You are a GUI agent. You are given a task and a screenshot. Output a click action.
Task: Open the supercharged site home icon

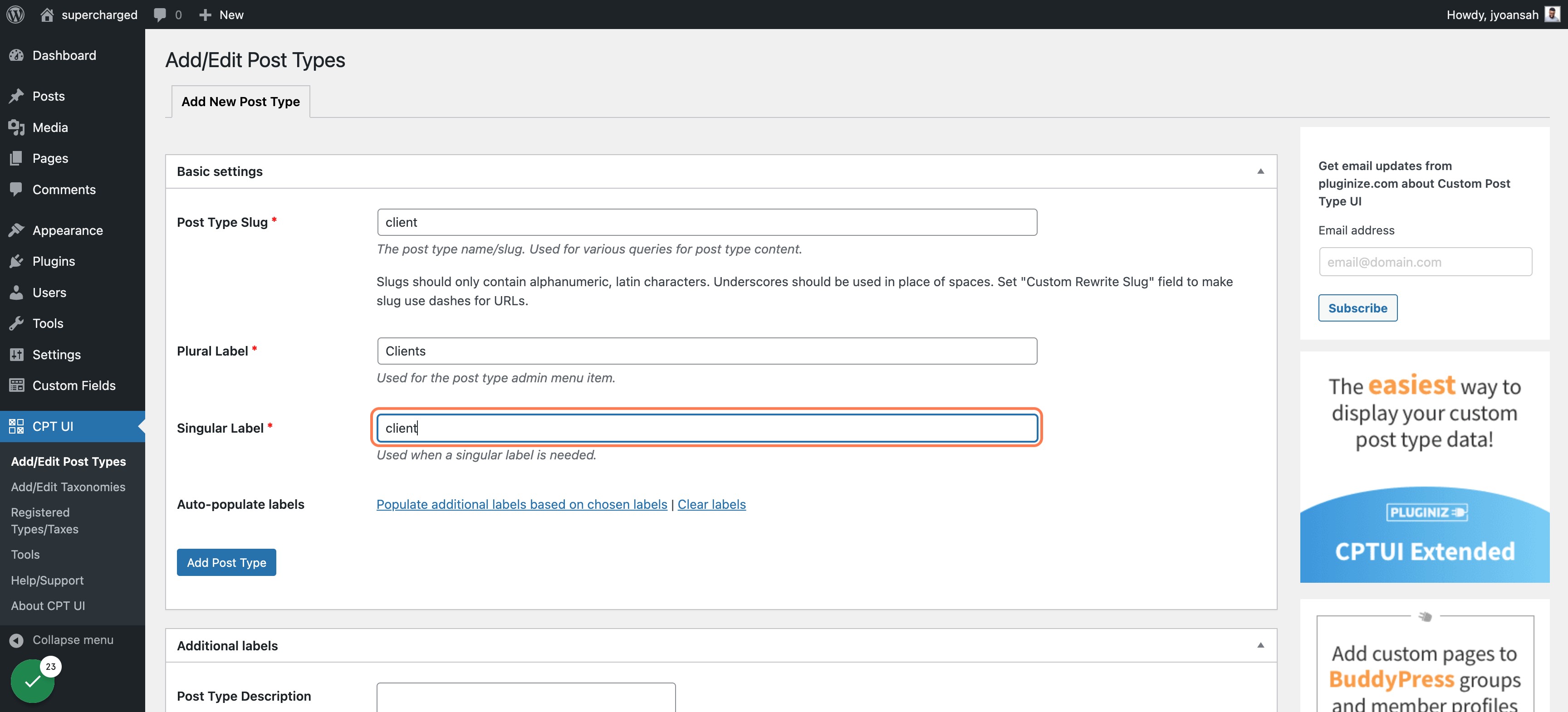pyautogui.click(x=47, y=15)
